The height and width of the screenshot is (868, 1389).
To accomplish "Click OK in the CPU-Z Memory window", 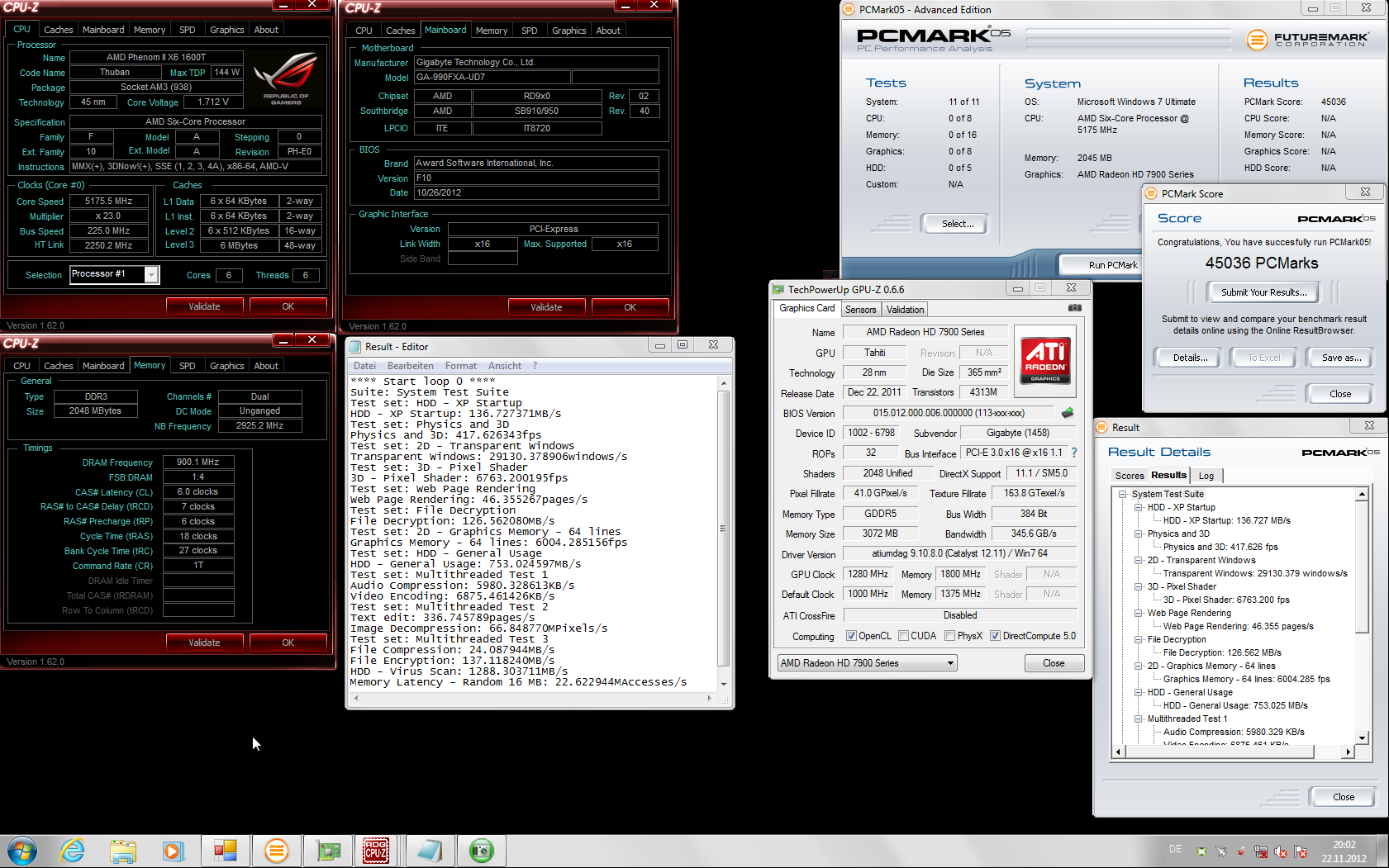I will pos(288,643).
